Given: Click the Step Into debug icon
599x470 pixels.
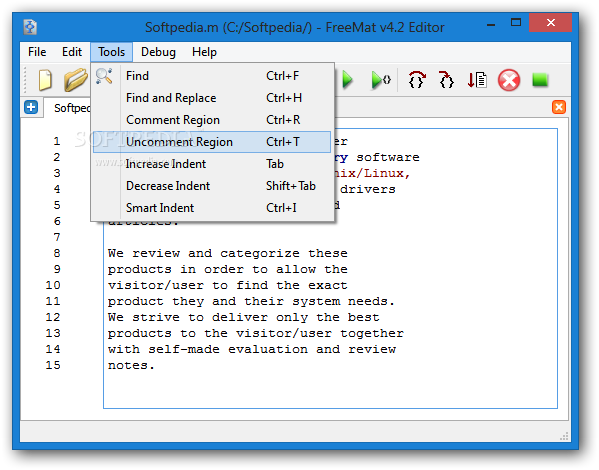Looking at the screenshot, I should [x=446, y=80].
